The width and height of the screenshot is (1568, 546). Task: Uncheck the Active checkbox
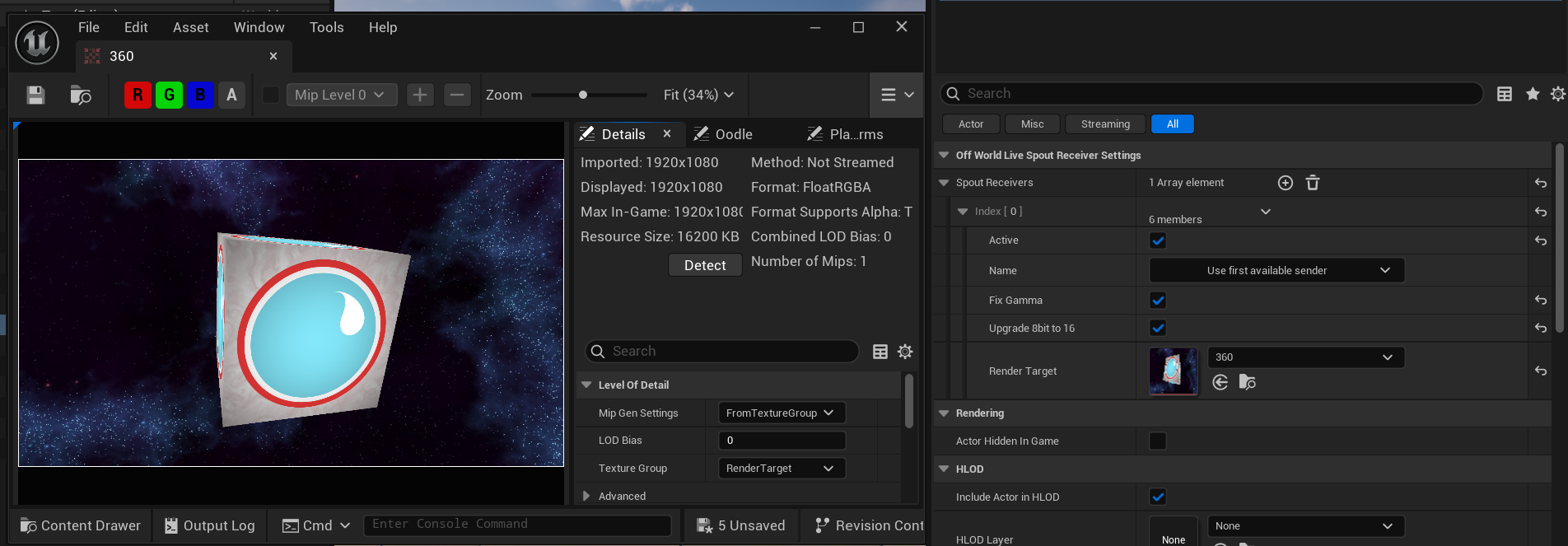tap(1158, 240)
